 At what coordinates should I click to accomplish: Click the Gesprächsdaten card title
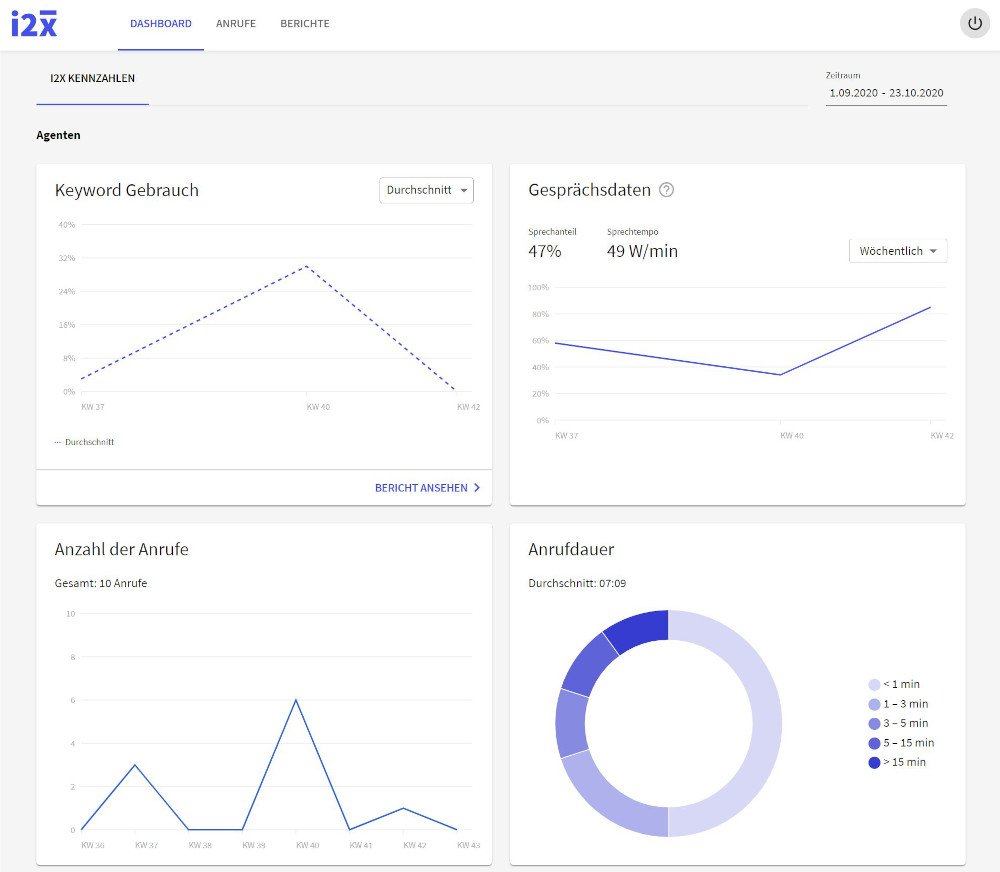pos(589,190)
